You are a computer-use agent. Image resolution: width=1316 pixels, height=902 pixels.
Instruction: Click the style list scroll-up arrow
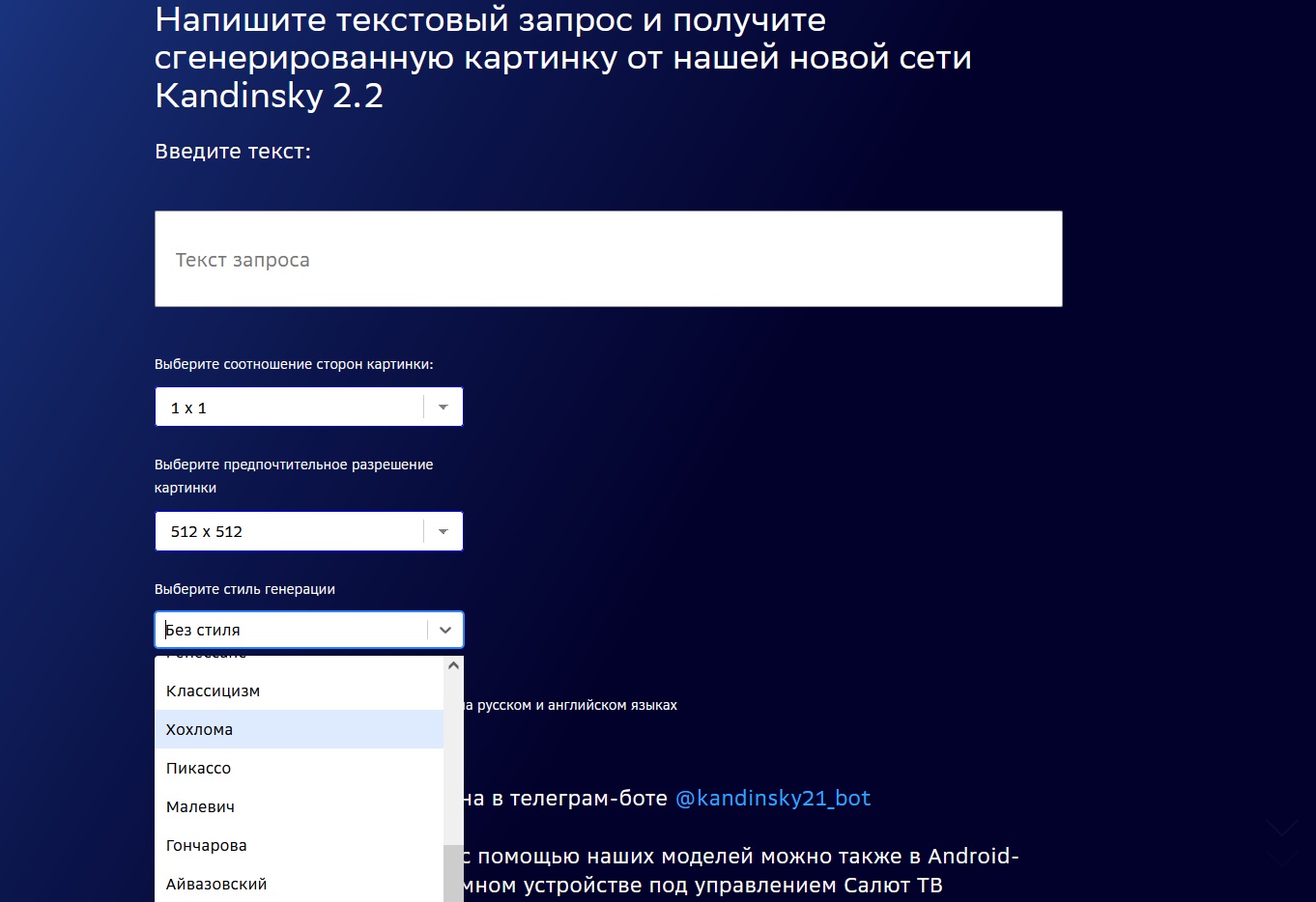453,665
